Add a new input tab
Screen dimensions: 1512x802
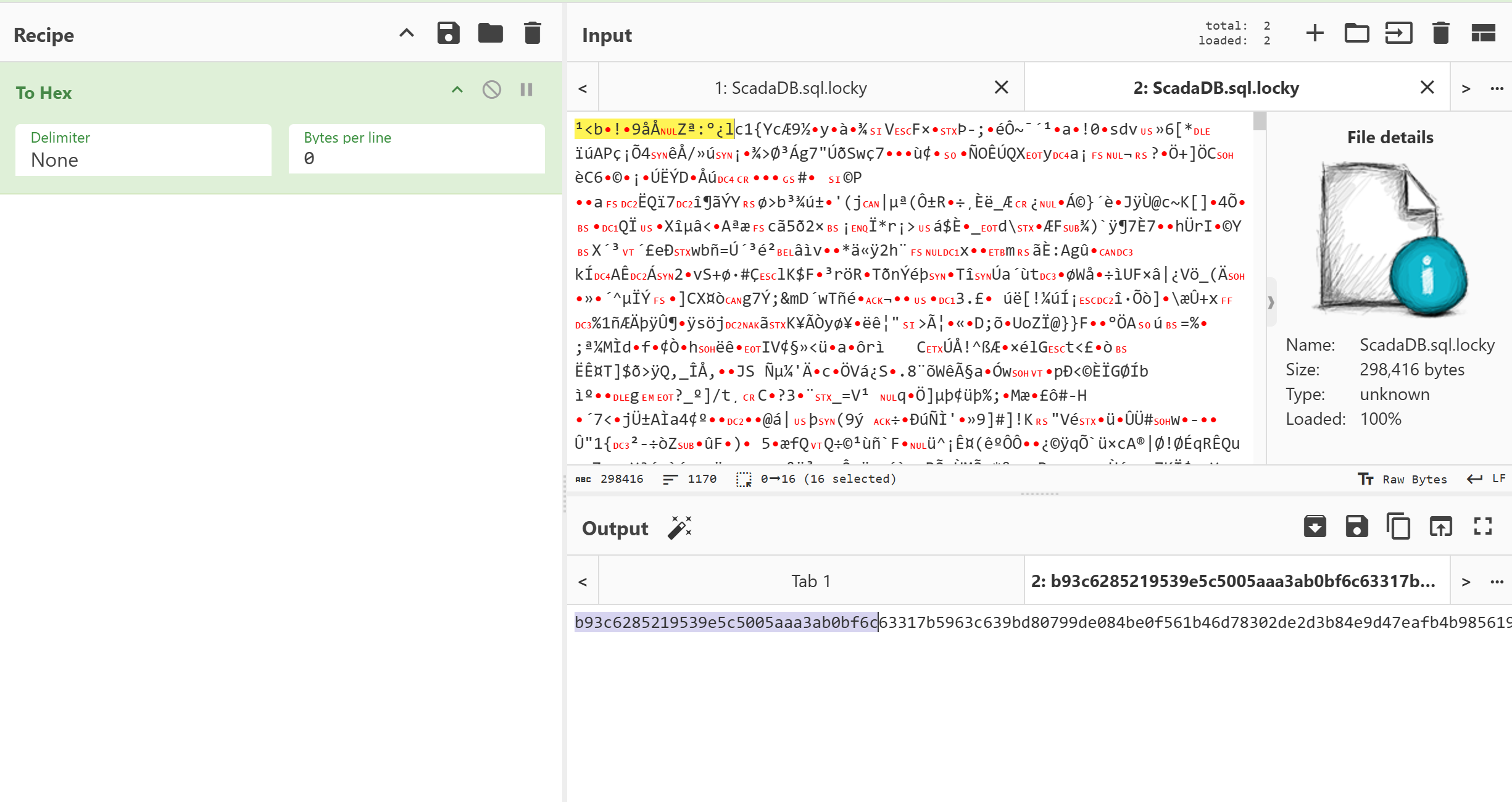coord(1315,33)
